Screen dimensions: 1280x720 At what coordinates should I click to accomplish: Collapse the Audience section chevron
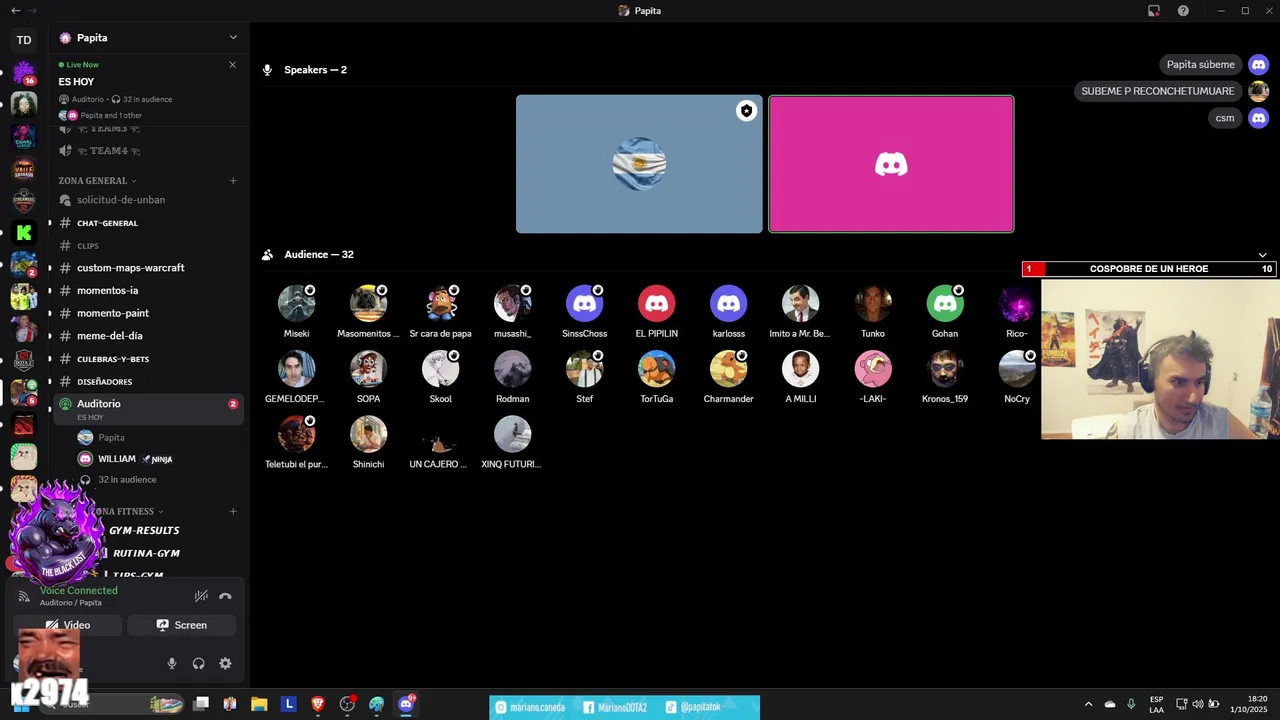pyautogui.click(x=1262, y=255)
